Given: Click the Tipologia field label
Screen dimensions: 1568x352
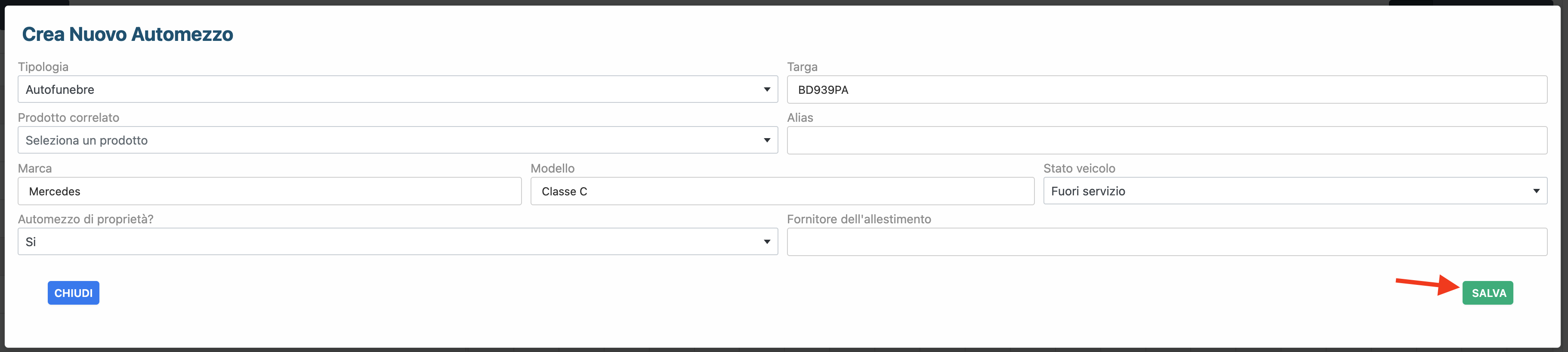Looking at the screenshot, I should (x=43, y=67).
